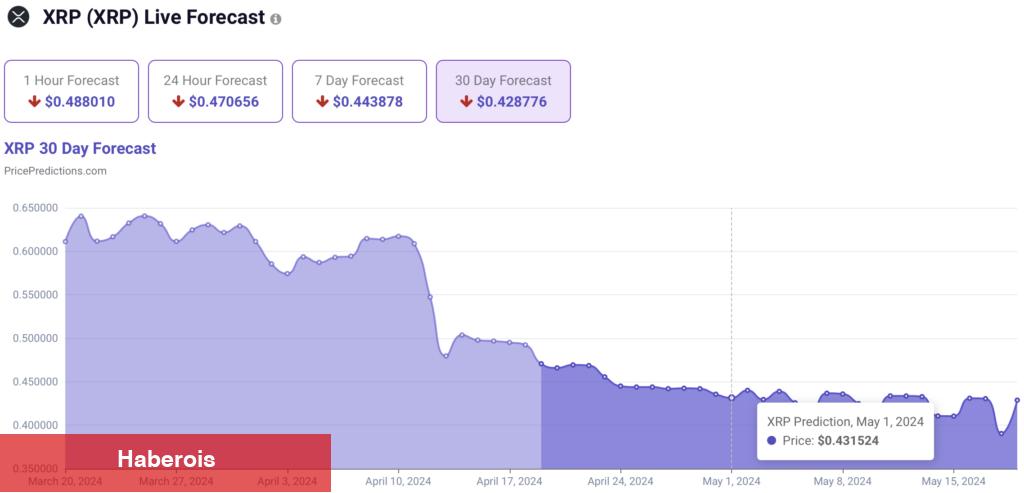Click the $0.443878 forecast value
1024x493 pixels.
(x=368, y=102)
